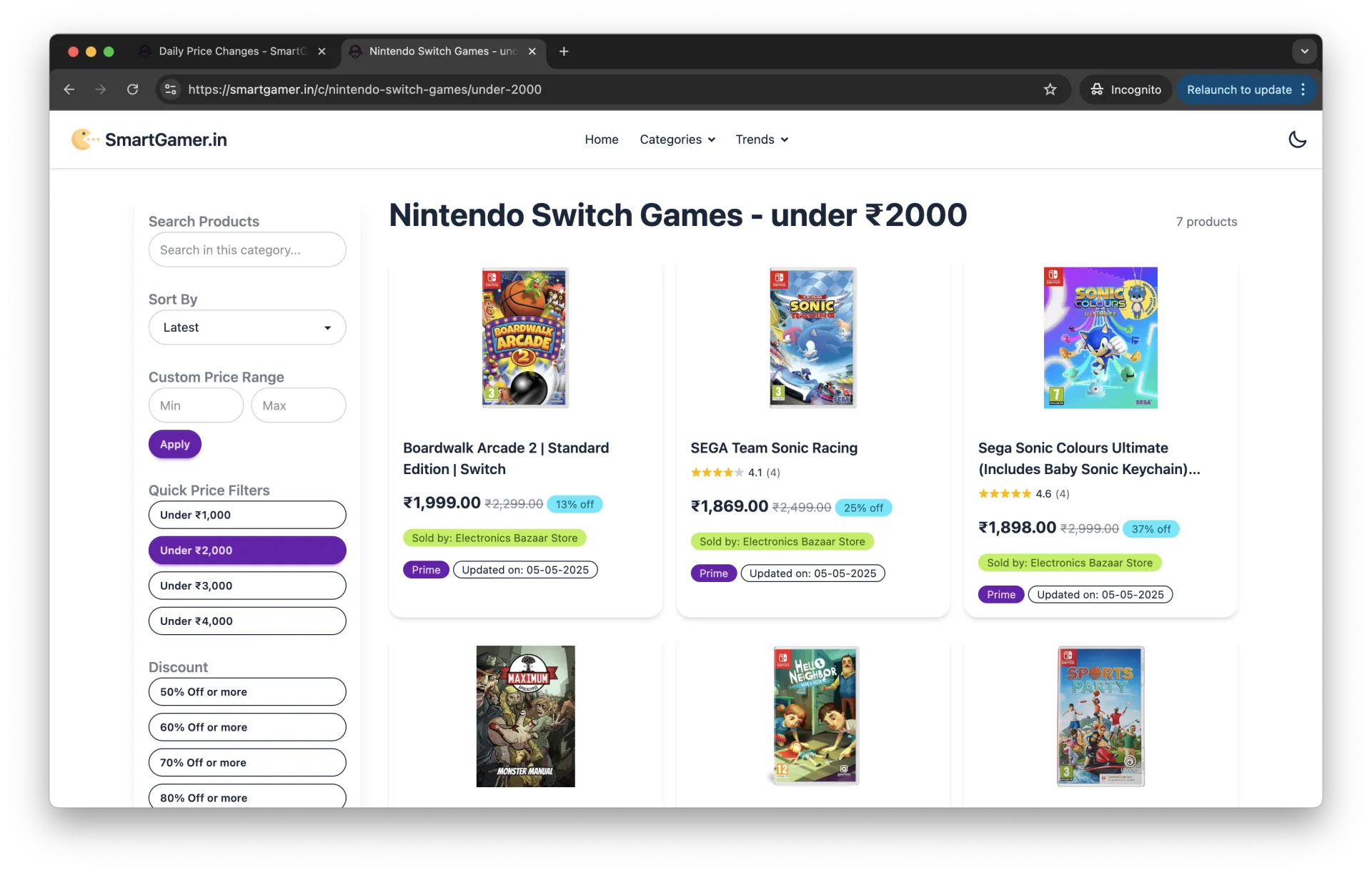Open a new browser tab
The height and width of the screenshot is (873, 1372).
click(564, 51)
